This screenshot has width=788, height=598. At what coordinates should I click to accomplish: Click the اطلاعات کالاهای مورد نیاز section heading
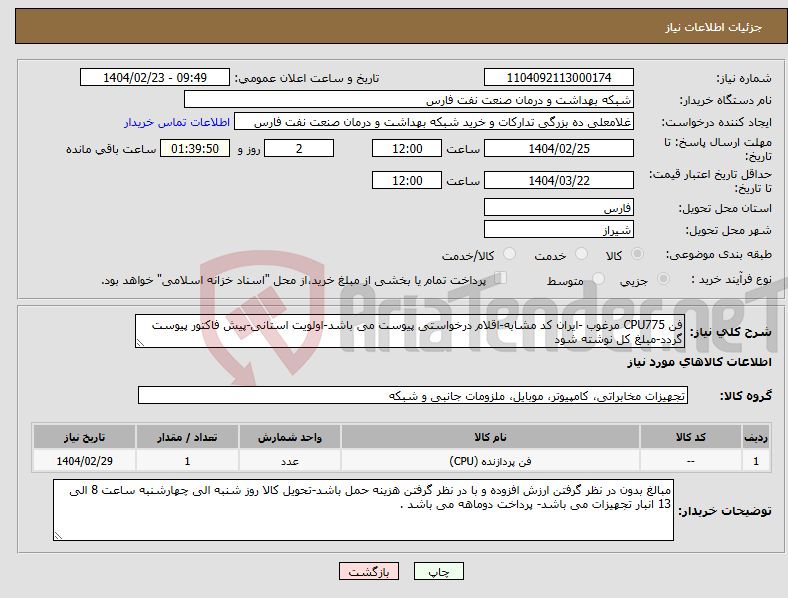pyautogui.click(x=699, y=362)
